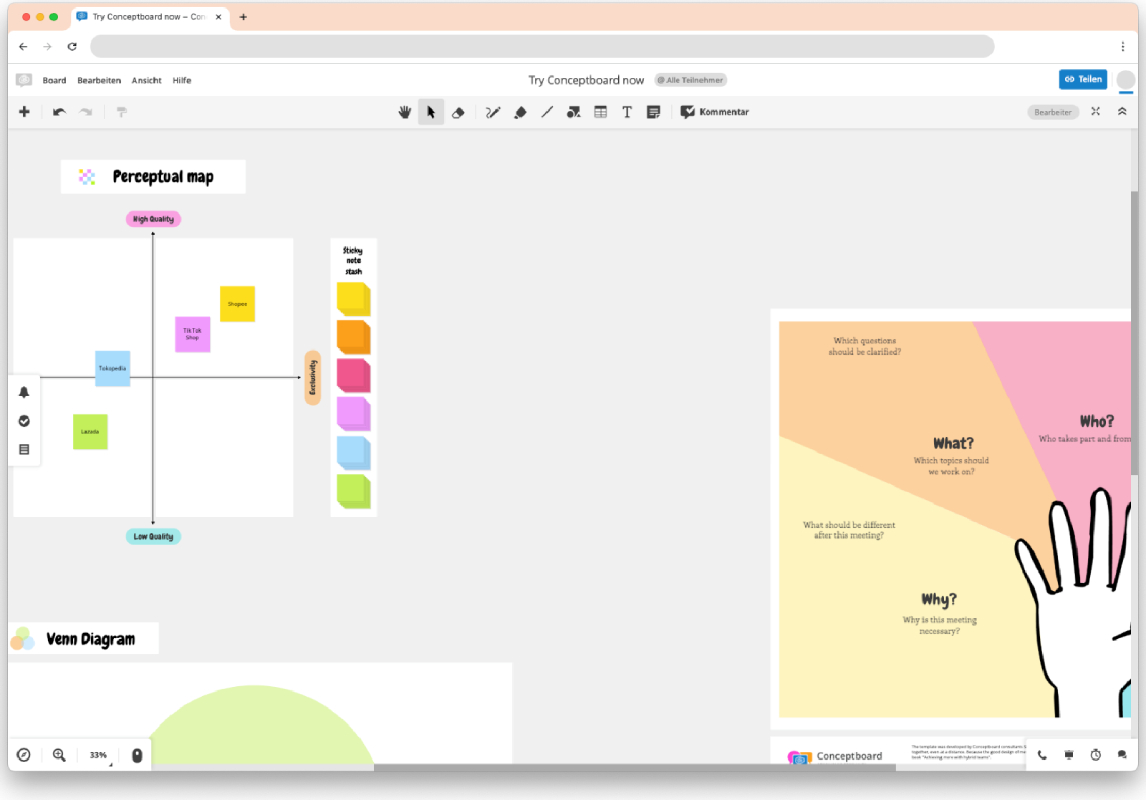Click the browser back button
The height and width of the screenshot is (800, 1146).
(x=23, y=46)
